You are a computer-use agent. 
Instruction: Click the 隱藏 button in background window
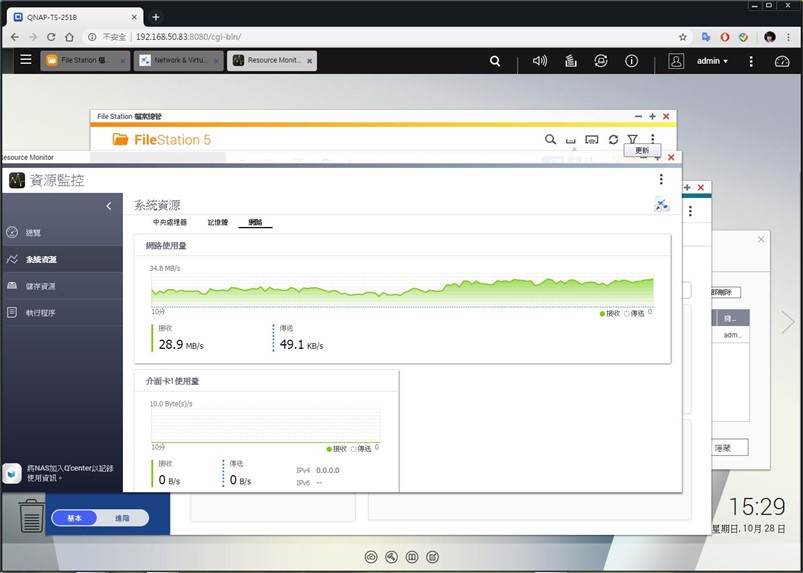[x=729, y=448]
